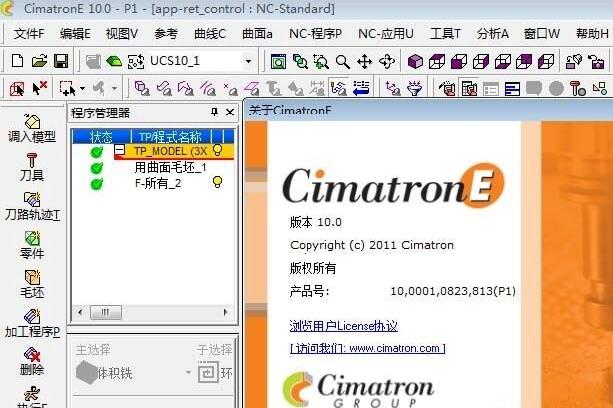The height and width of the screenshot is (408, 613).
Task: Click the horizontal scrollbar thumb
Action: (106, 312)
